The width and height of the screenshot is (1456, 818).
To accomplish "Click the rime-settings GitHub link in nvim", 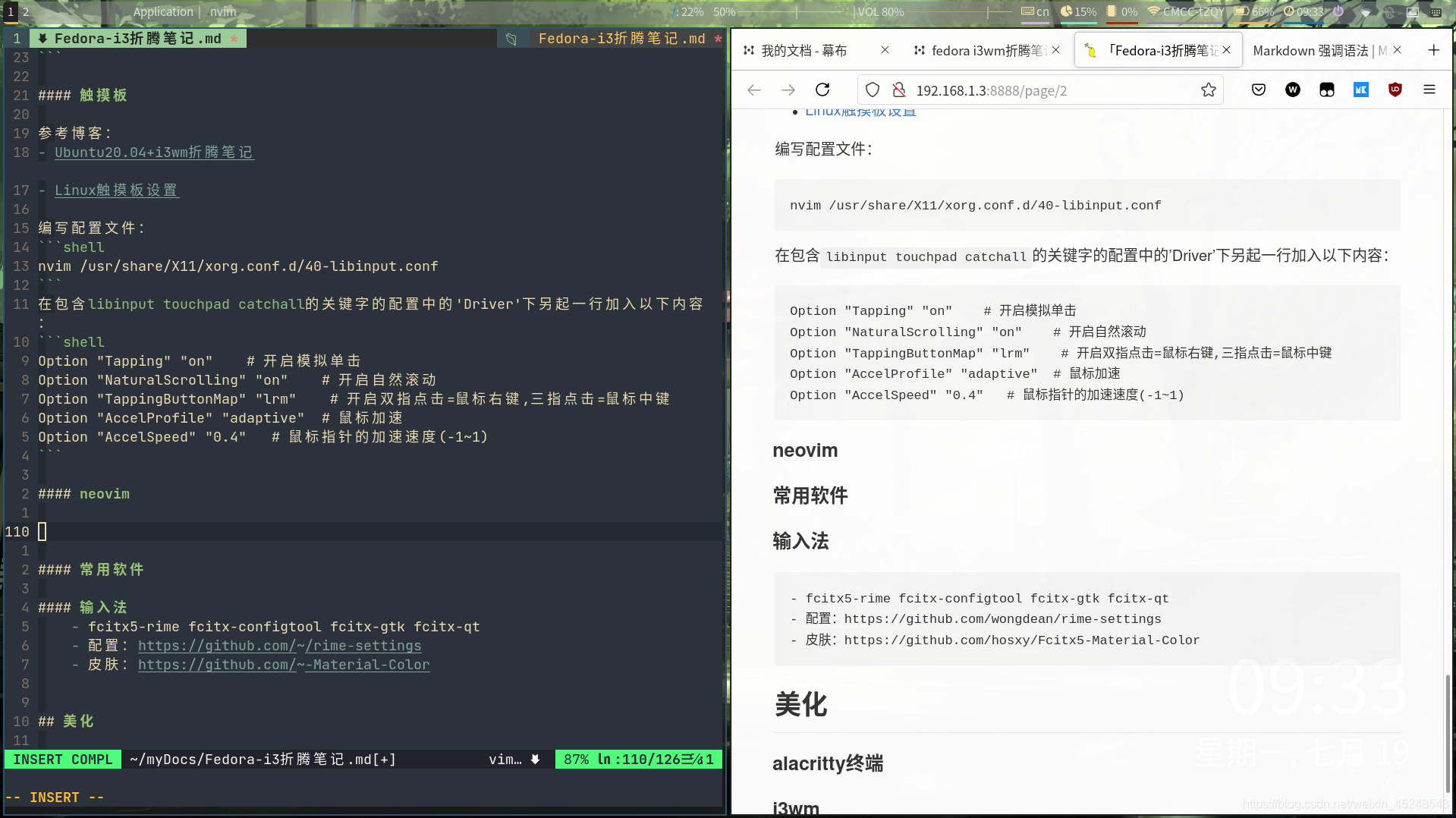I will coord(279,645).
